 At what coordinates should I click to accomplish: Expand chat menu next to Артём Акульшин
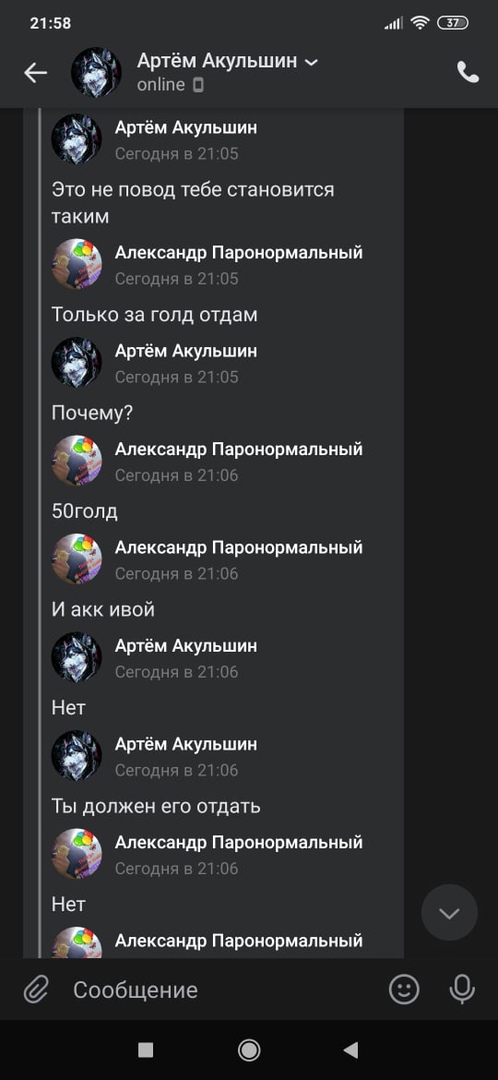pyautogui.click(x=311, y=62)
